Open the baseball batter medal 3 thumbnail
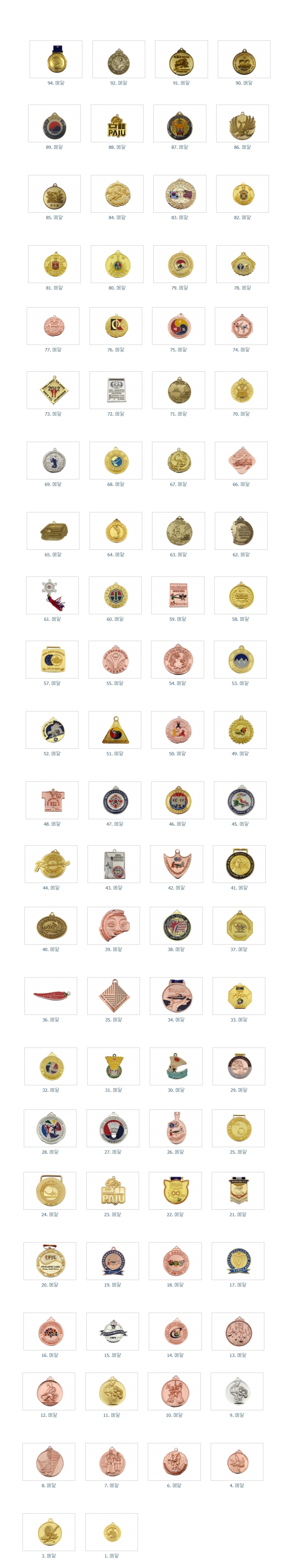 49,1532
